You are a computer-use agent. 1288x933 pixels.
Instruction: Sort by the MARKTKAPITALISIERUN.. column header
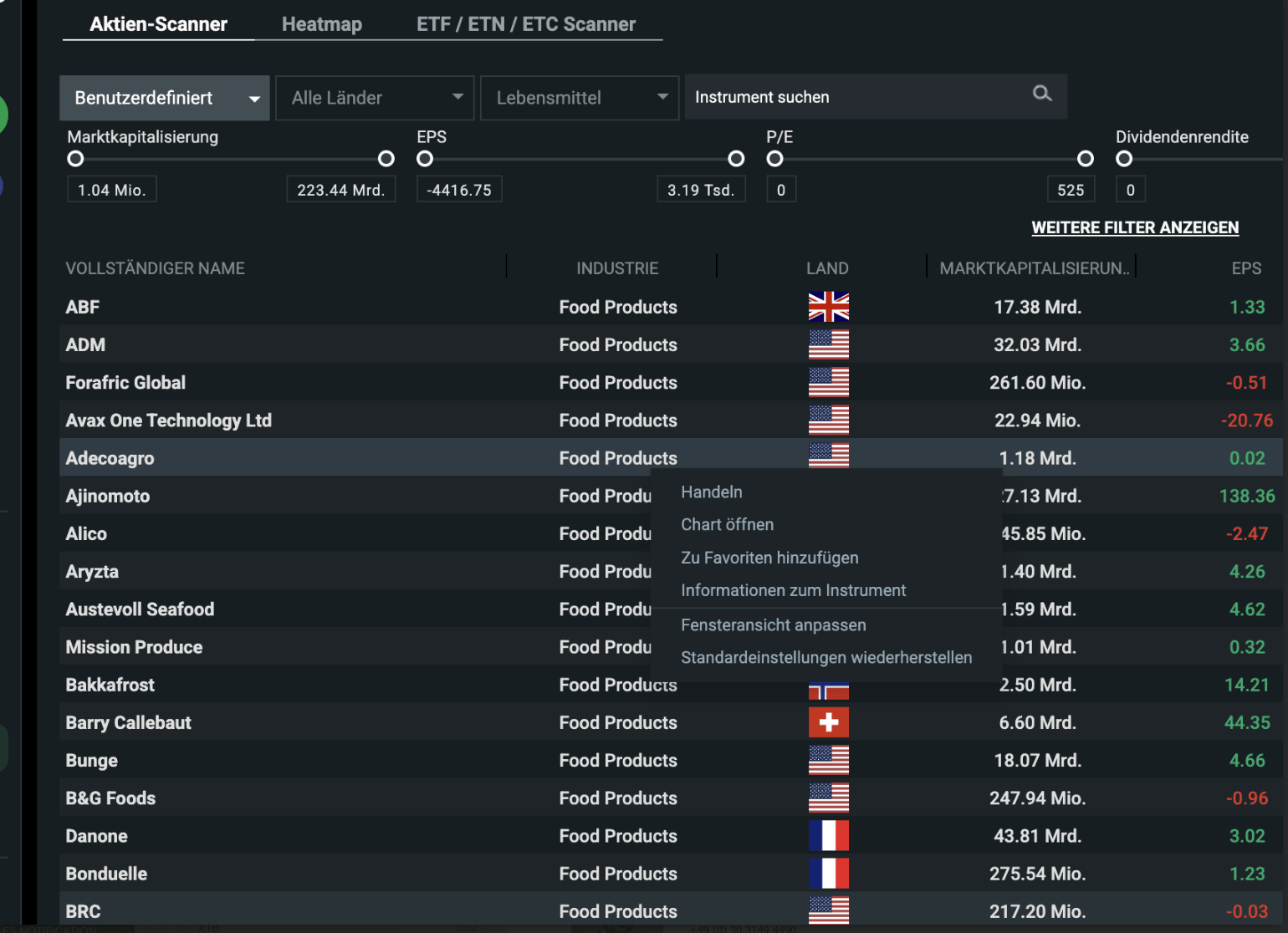click(1035, 268)
